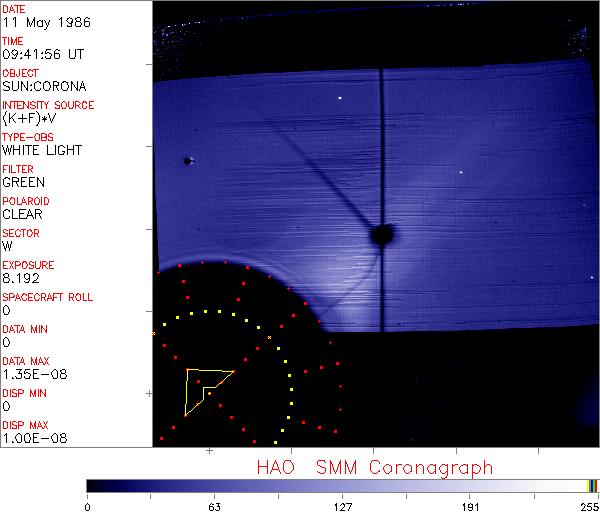This screenshot has width=600, height=512.
Task: Click the 1.00E-08 disp max value
Action: click(x=30, y=438)
